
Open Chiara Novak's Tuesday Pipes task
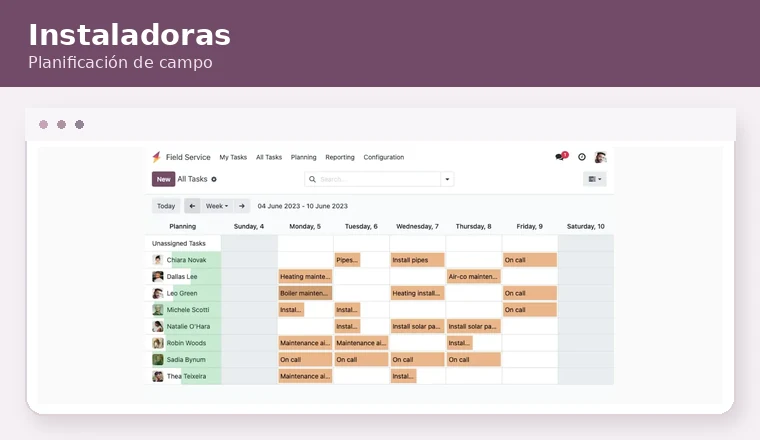pyautogui.click(x=348, y=260)
